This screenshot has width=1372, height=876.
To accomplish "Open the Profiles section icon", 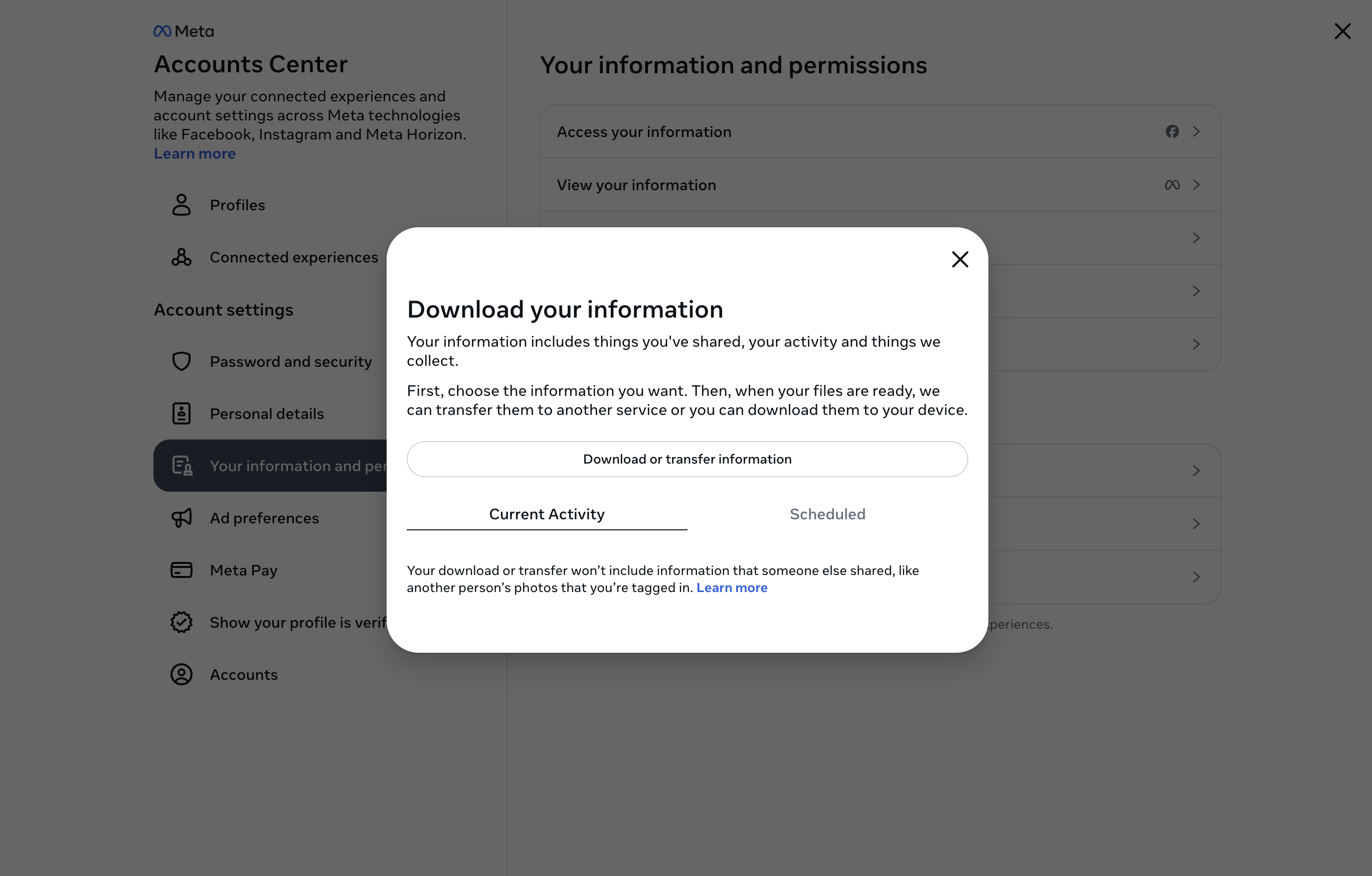I will tap(181, 204).
